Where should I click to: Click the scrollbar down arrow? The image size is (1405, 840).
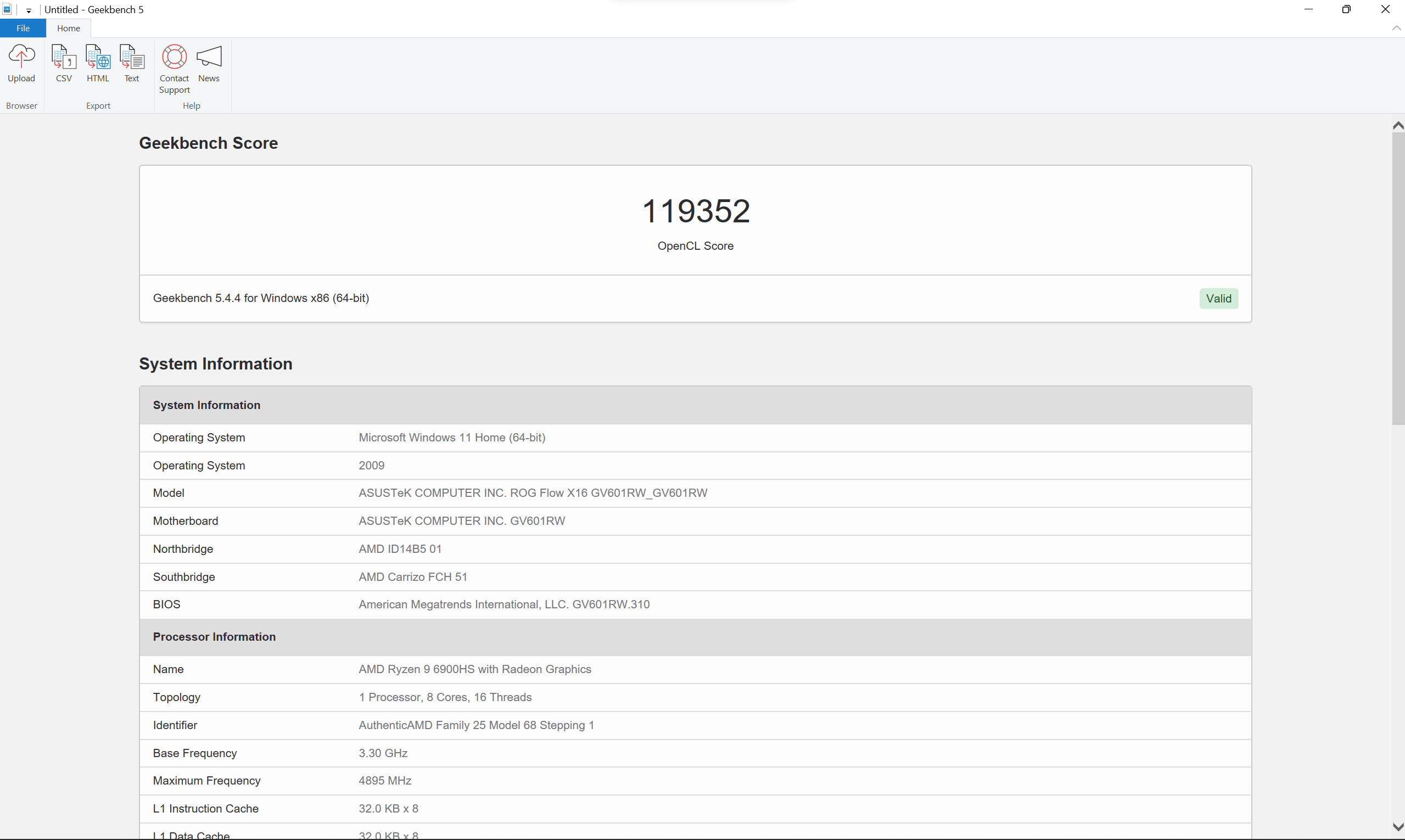1398,827
